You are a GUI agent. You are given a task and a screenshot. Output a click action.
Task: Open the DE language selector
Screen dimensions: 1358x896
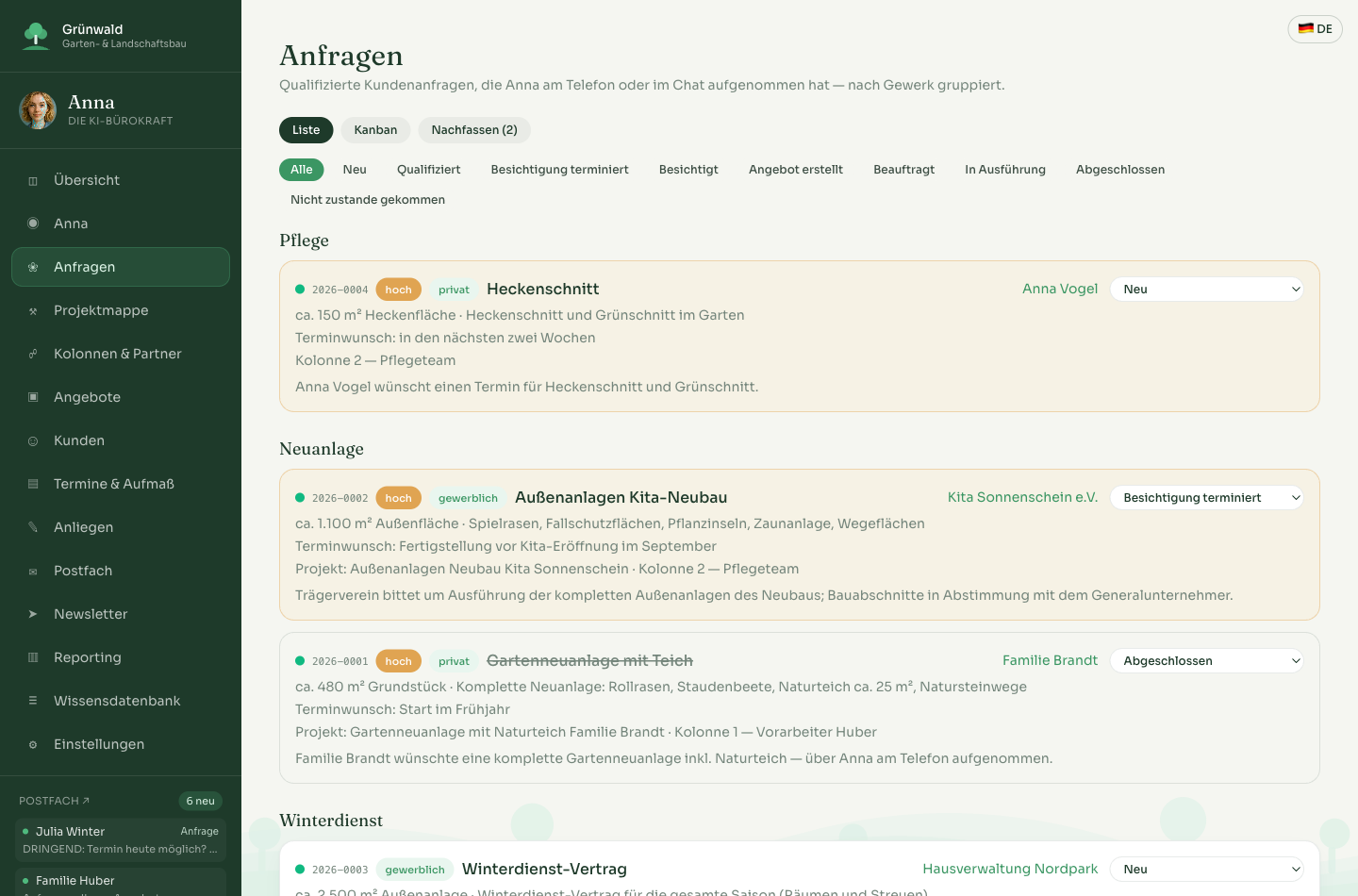[x=1315, y=29]
